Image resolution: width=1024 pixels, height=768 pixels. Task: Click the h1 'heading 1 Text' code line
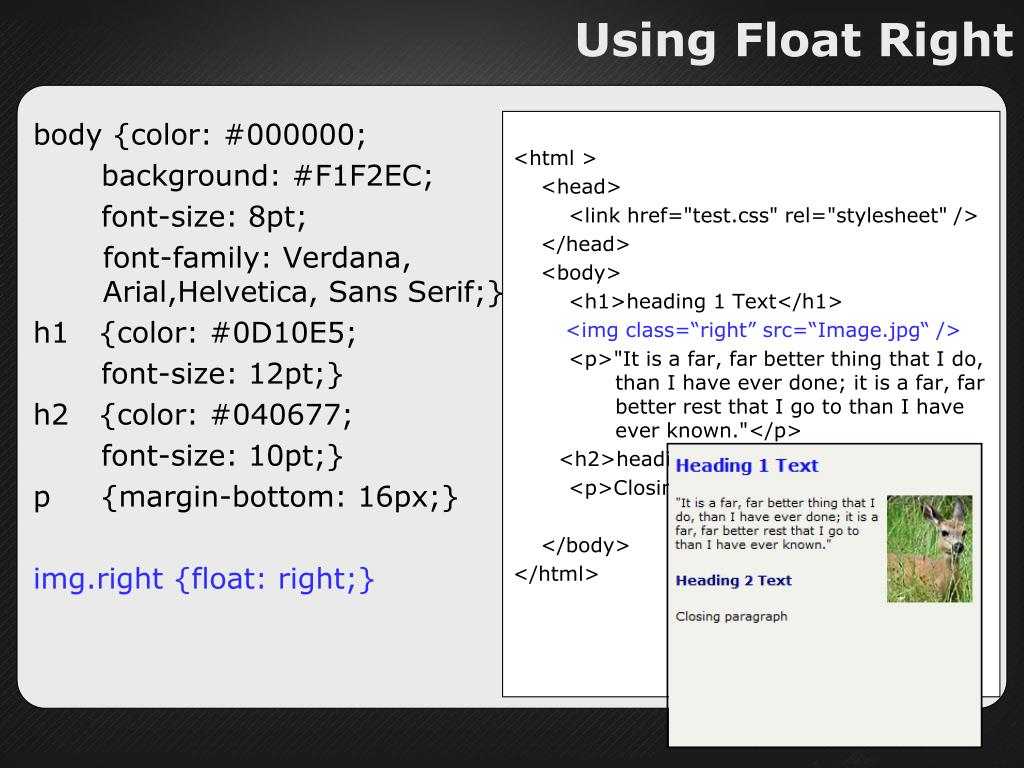(706, 301)
